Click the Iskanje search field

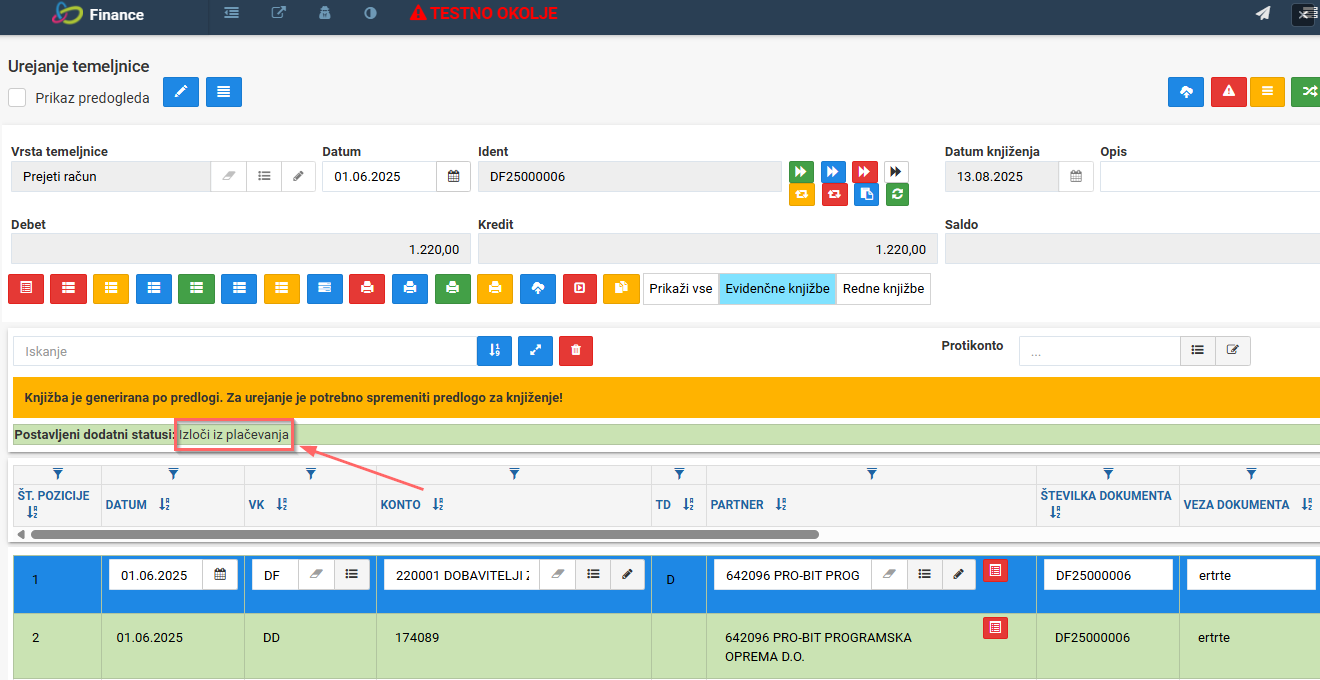pyautogui.click(x=245, y=351)
